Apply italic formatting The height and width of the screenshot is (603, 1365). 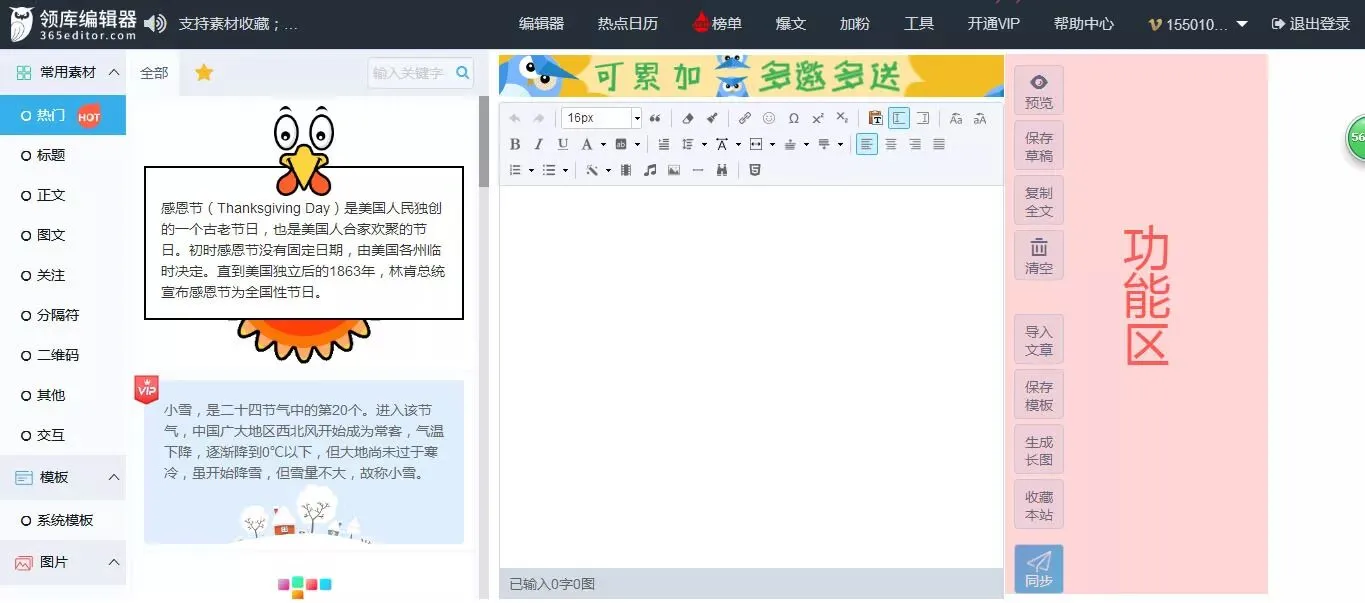(538, 144)
